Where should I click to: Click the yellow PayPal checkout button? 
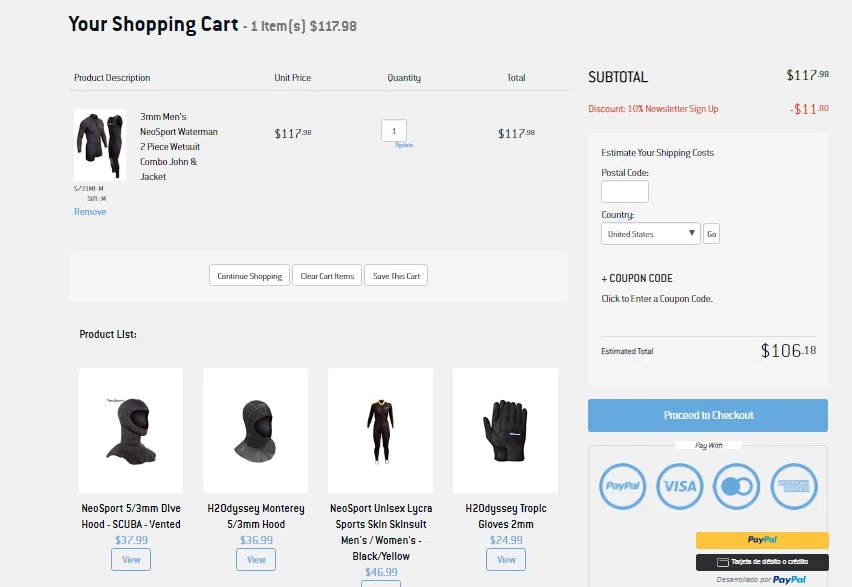(x=762, y=540)
